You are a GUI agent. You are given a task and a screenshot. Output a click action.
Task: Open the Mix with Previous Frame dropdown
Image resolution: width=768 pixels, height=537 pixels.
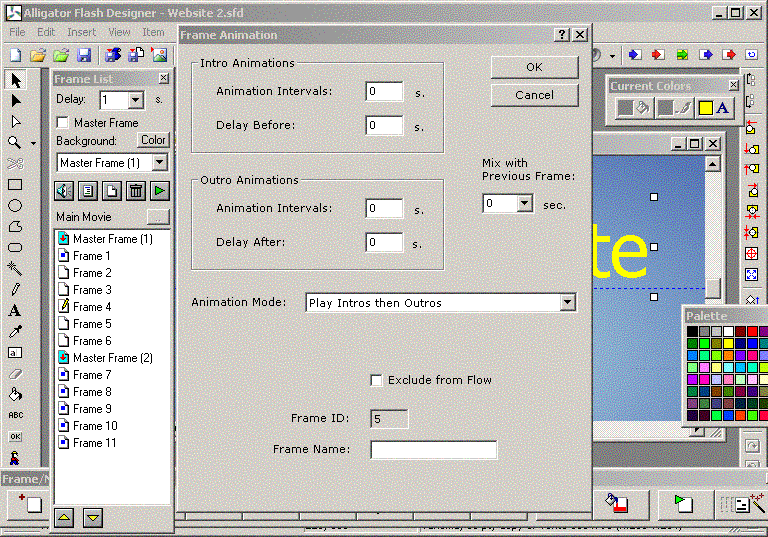click(525, 203)
